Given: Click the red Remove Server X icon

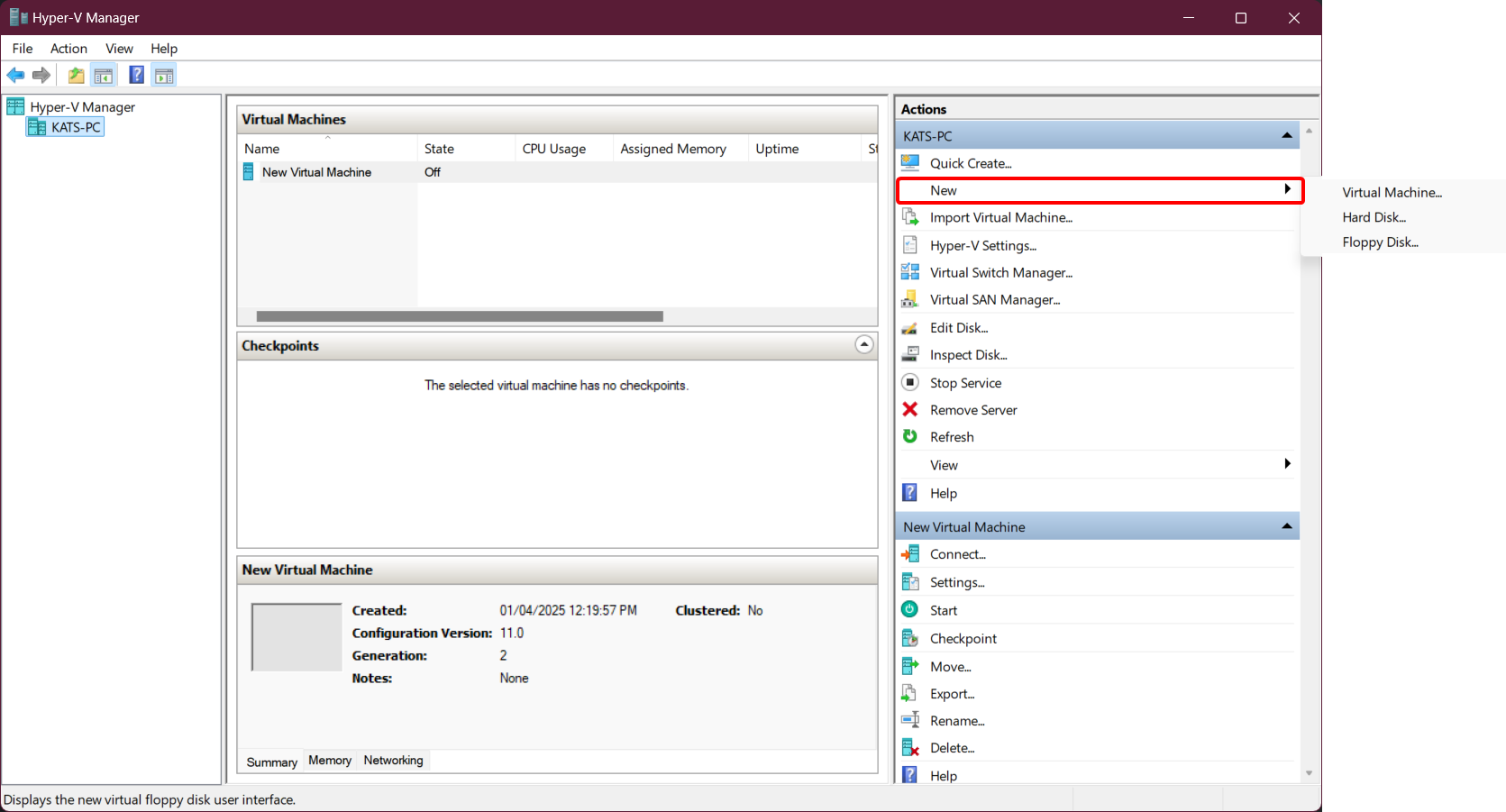Looking at the screenshot, I should click(x=910, y=409).
